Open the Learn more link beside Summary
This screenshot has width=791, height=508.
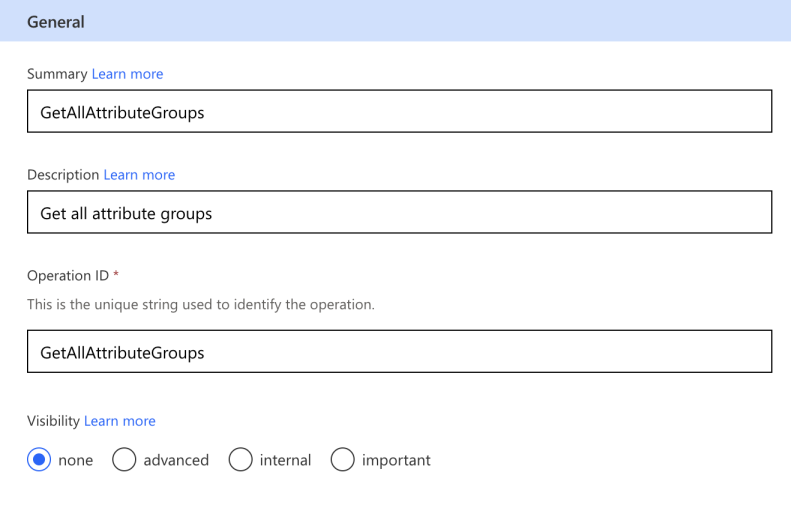[127, 74]
